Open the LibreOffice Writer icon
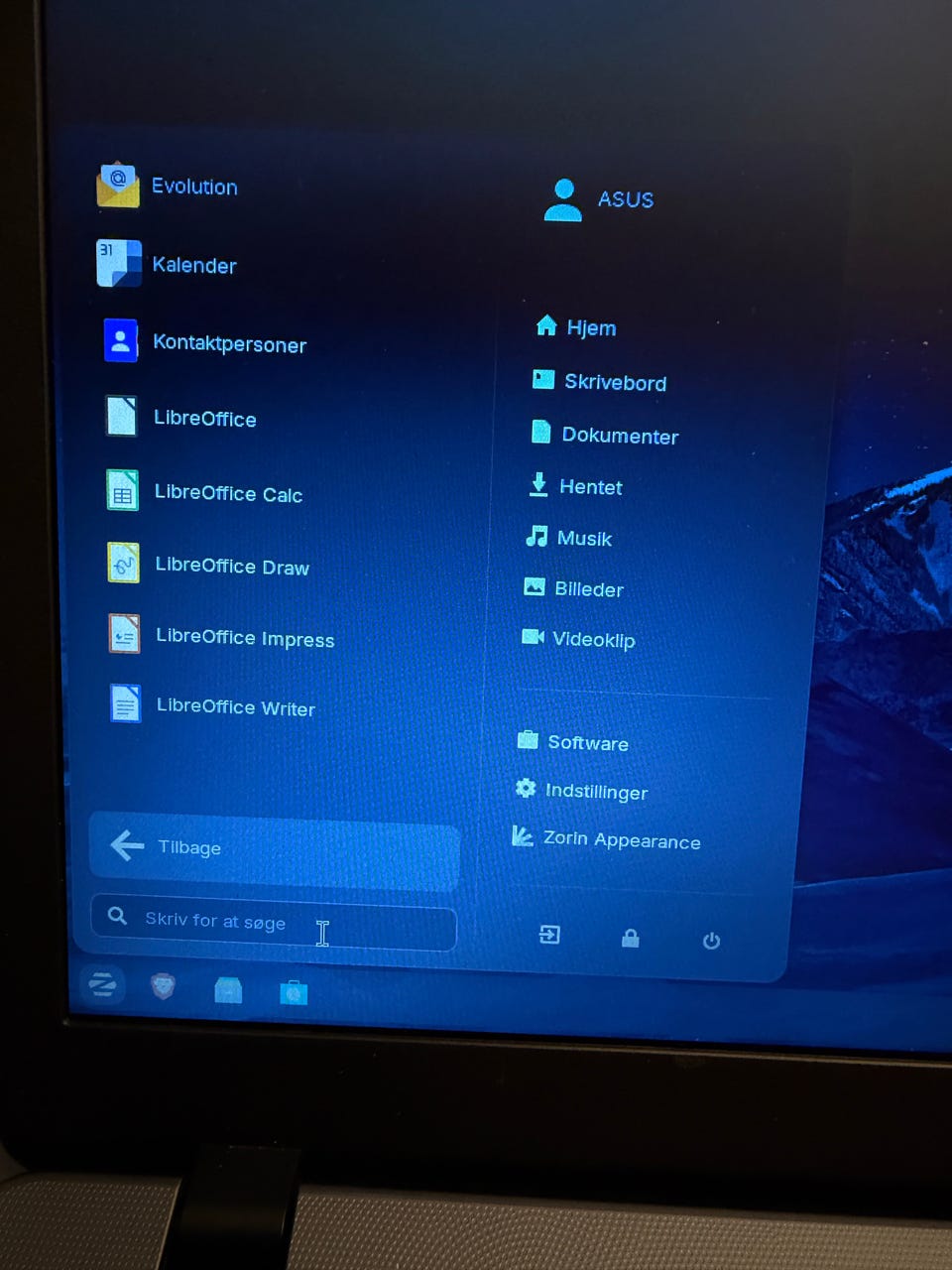Viewport: 952px width, 1270px height. [126, 703]
